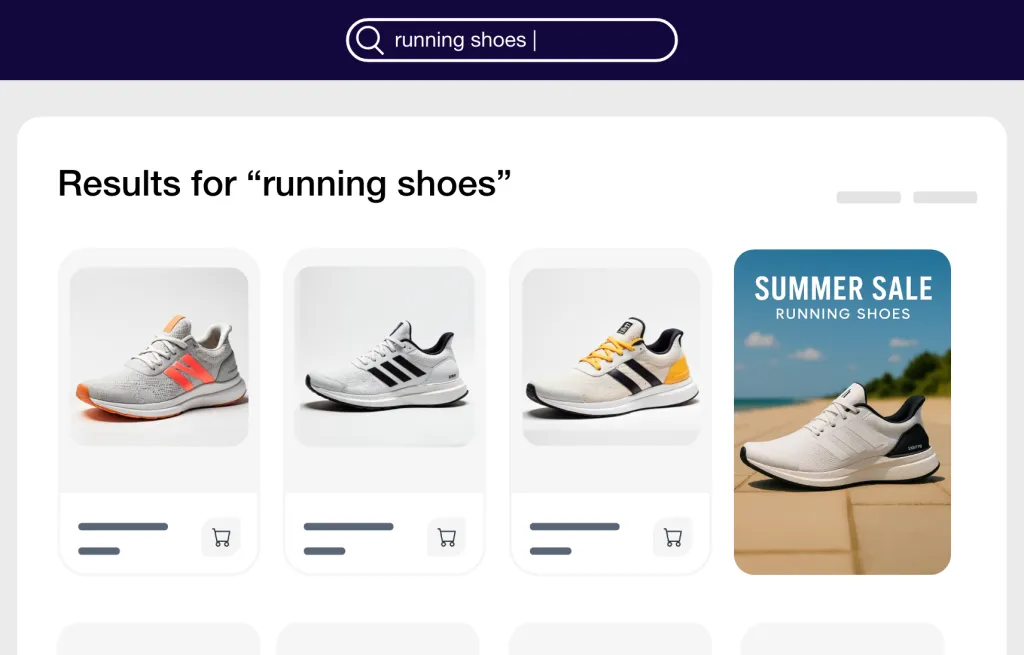The width and height of the screenshot is (1024, 655).
Task: Click the short price line under orange-striped shoe
Action: coord(99,551)
